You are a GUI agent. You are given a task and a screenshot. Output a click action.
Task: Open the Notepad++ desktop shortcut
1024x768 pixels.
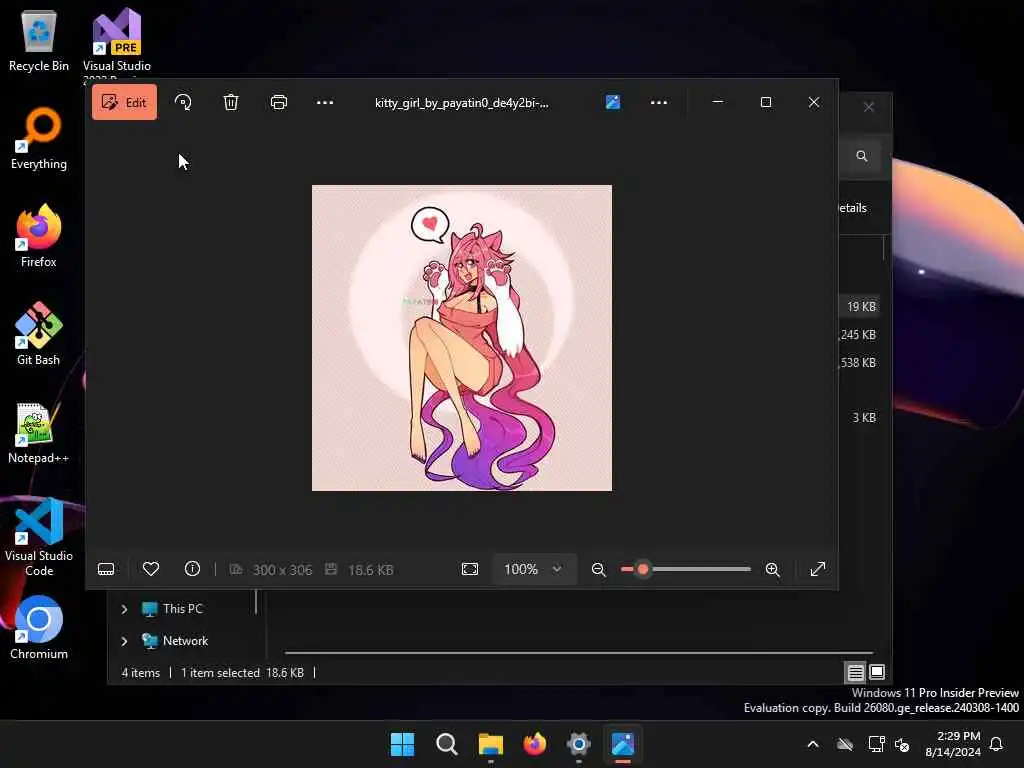tap(39, 432)
